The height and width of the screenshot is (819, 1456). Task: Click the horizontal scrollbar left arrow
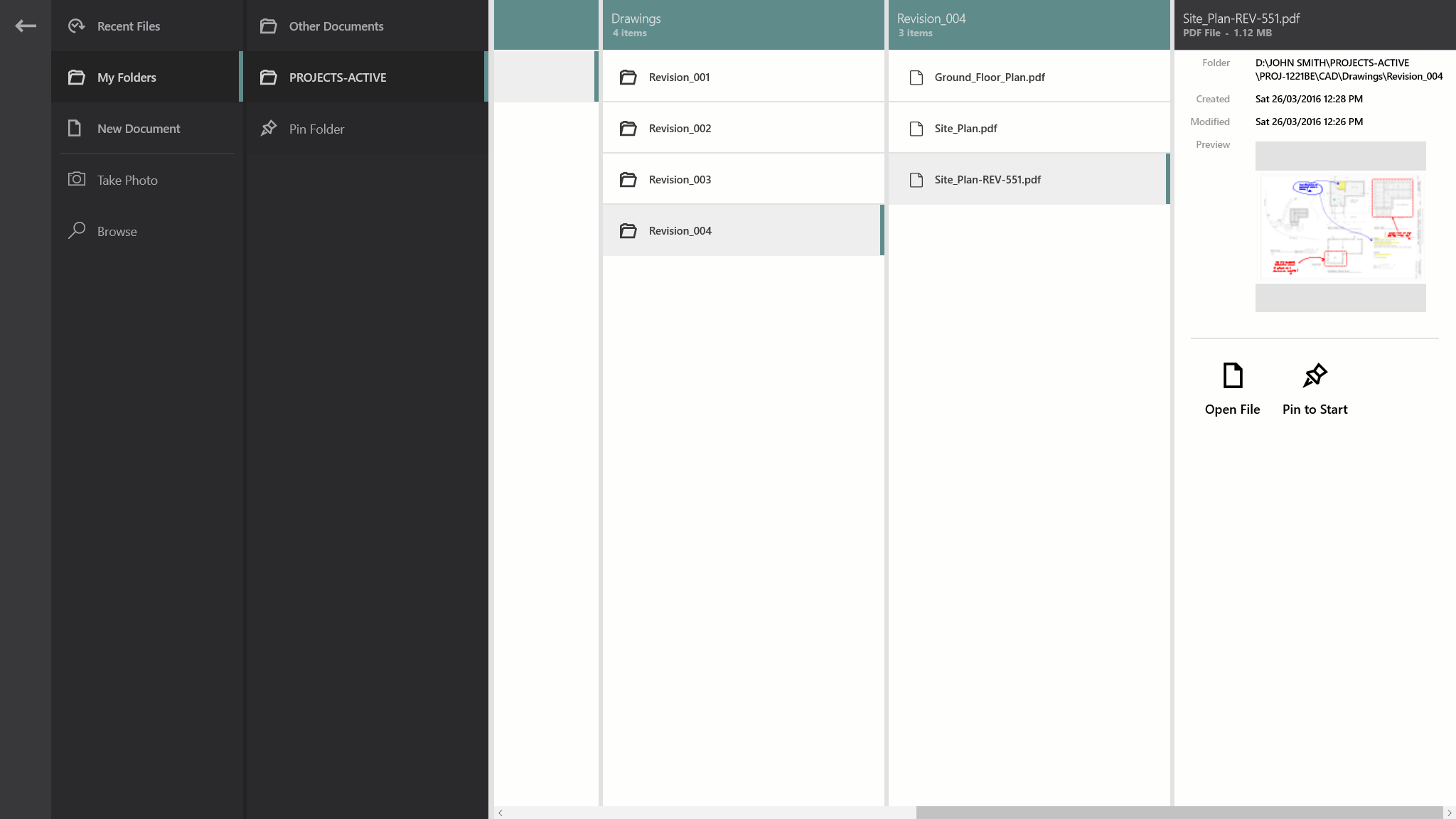click(500, 813)
